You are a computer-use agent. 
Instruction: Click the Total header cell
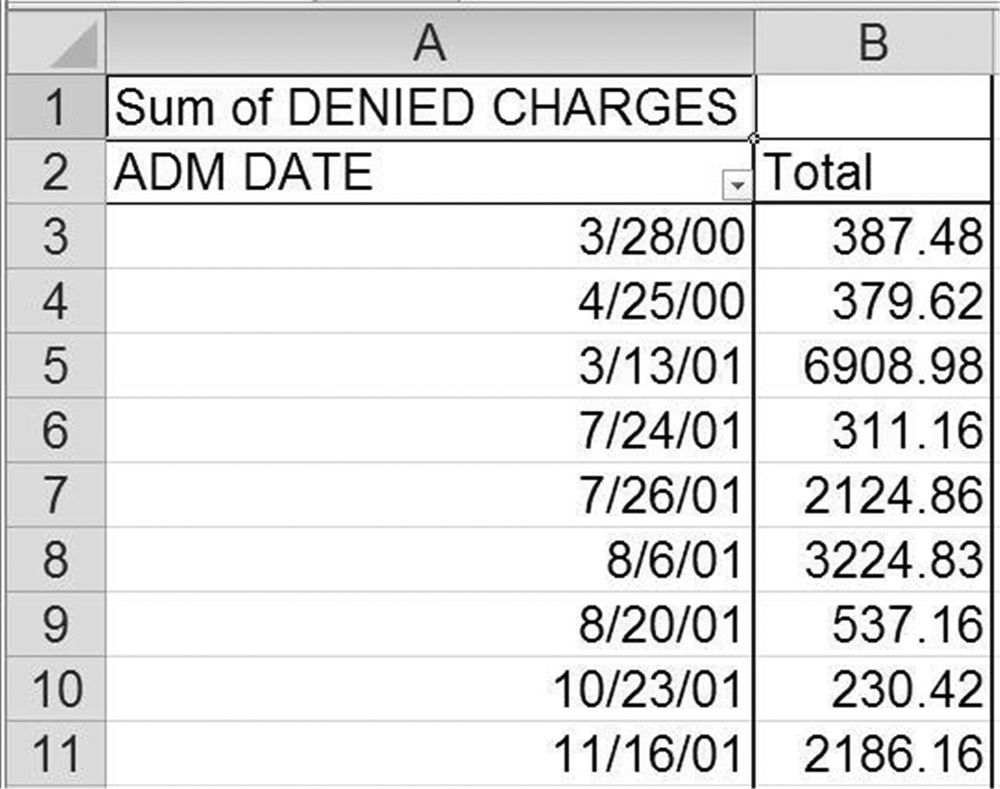click(x=876, y=172)
